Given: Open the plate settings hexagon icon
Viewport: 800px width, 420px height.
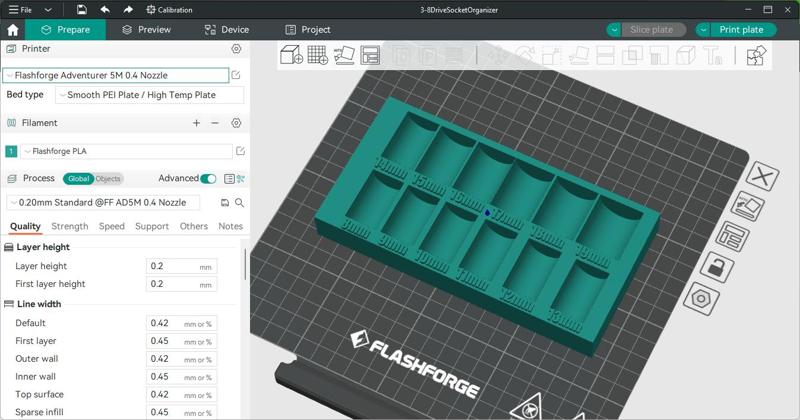Looking at the screenshot, I should 702,299.
